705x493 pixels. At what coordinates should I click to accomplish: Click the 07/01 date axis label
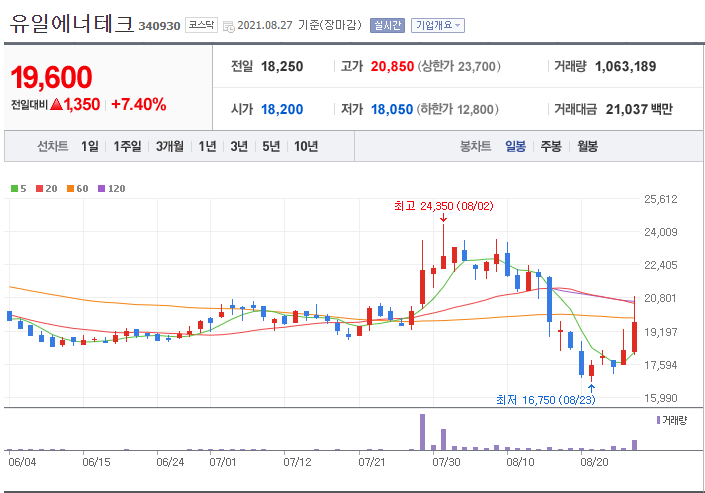(x=223, y=462)
